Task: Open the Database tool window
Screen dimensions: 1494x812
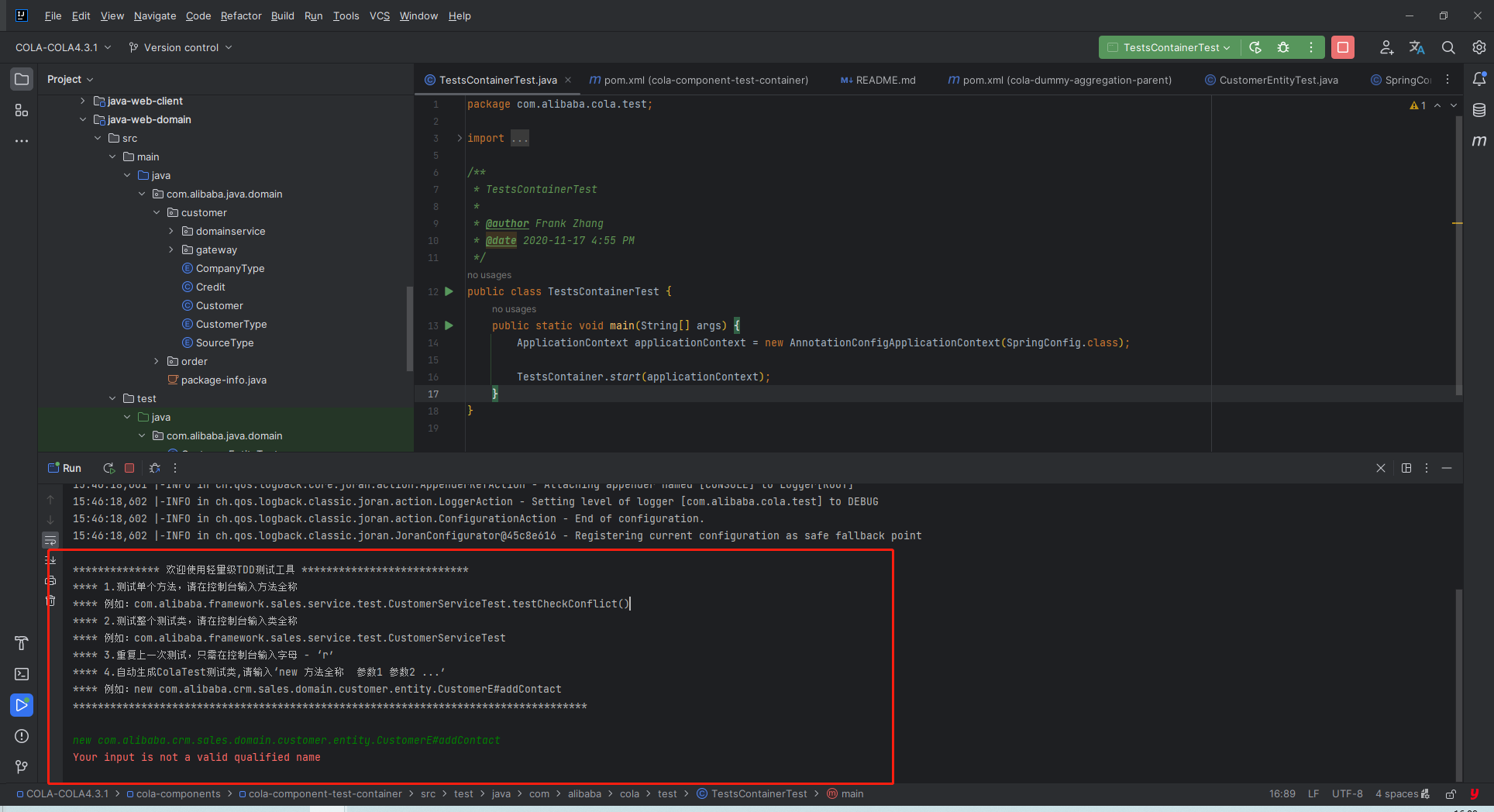Action: click(x=1480, y=110)
